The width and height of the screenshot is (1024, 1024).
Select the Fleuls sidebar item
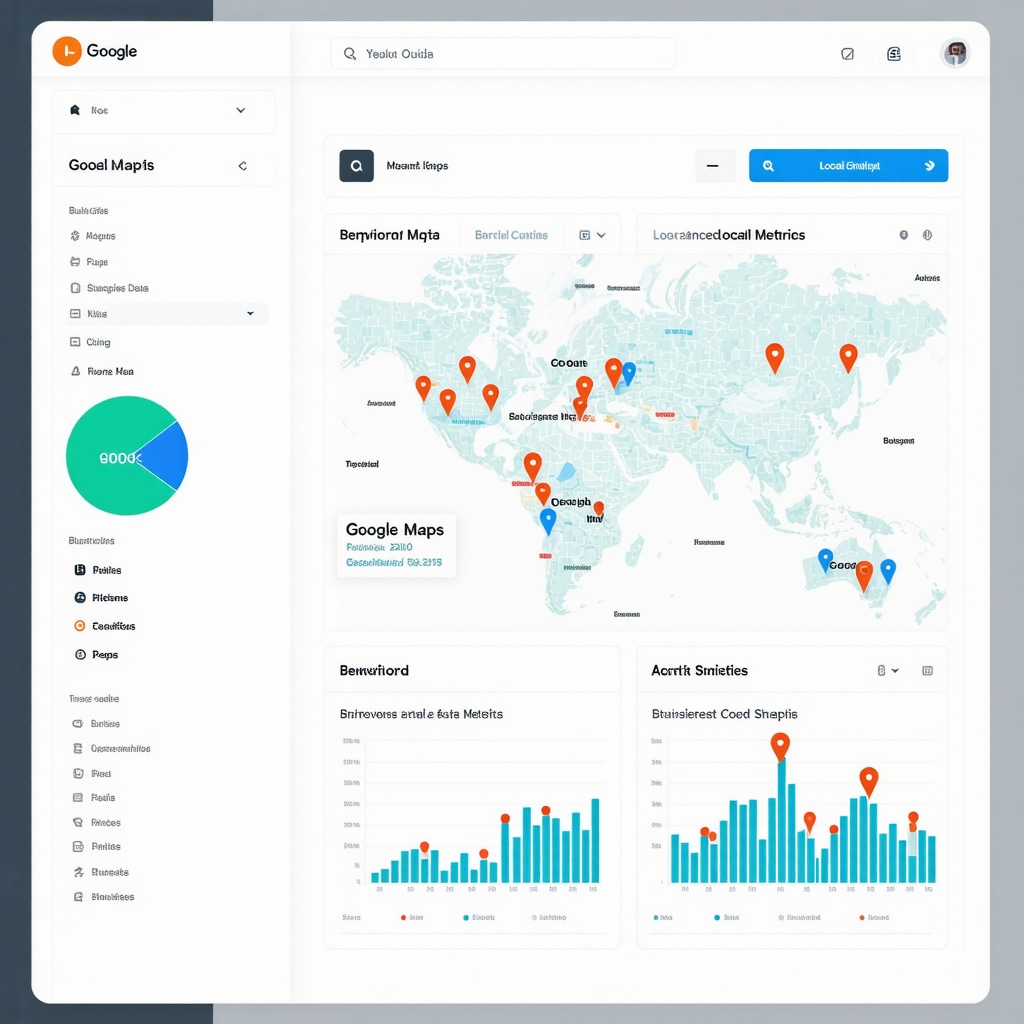coord(103,797)
